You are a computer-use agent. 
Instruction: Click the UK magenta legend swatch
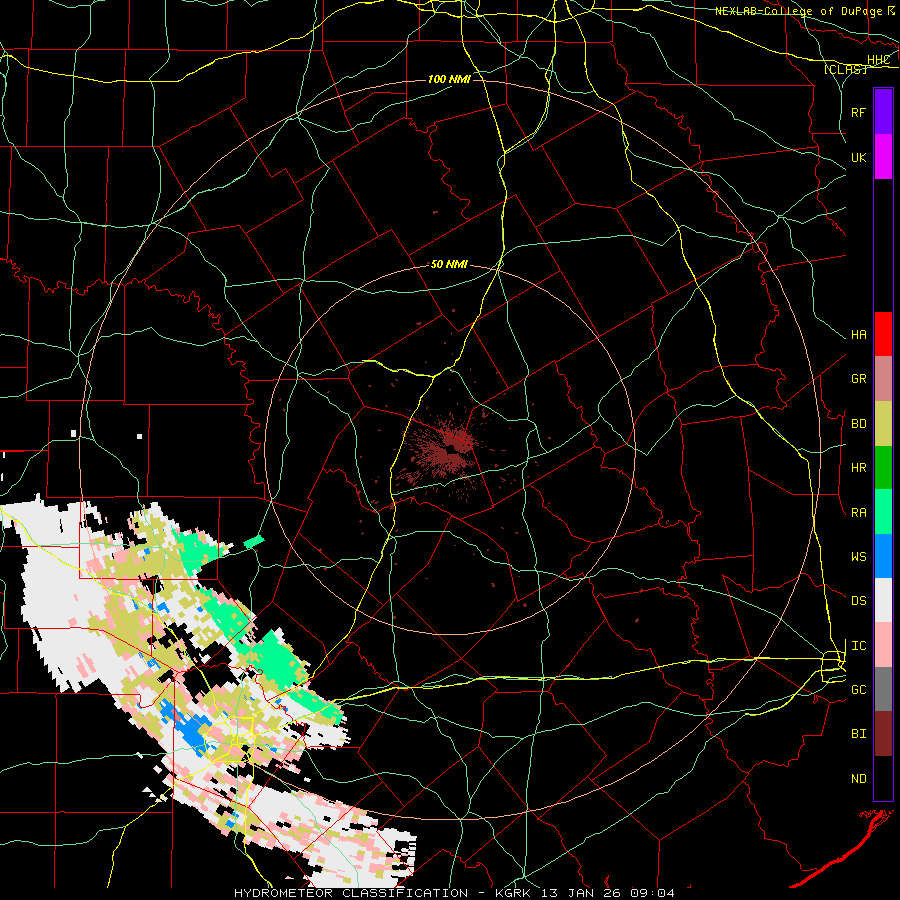(883, 157)
